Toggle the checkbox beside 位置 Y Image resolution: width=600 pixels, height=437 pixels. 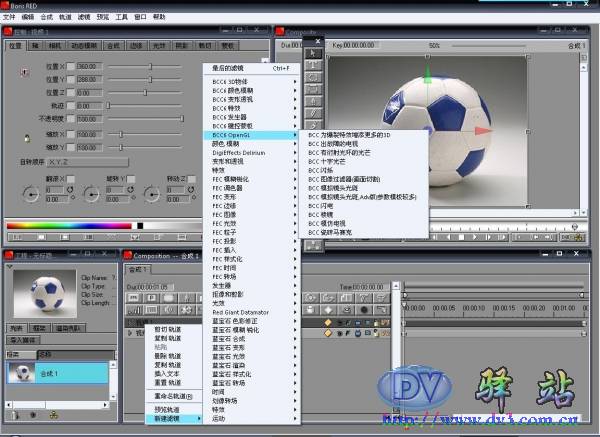tap(71, 80)
